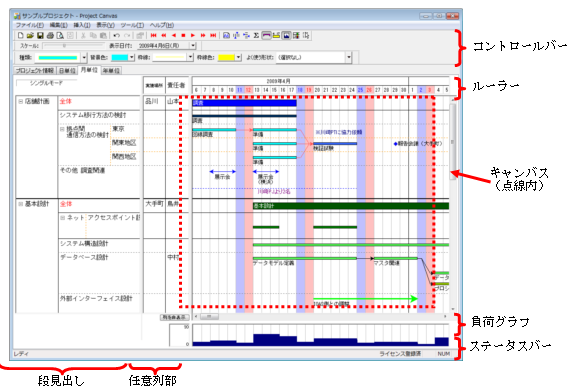This screenshot has width=584, height=388.
Task: Switch to the 年単位 tab
Action: [111, 70]
